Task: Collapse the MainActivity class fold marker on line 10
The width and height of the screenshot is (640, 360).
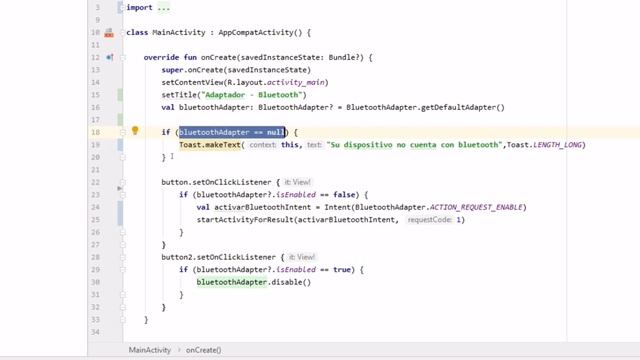Action: click(123, 33)
